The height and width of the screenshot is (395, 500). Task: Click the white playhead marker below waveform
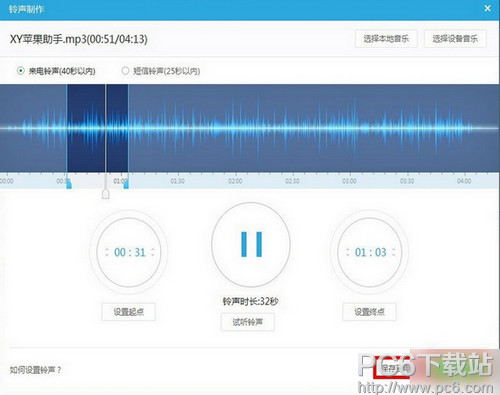106,194
